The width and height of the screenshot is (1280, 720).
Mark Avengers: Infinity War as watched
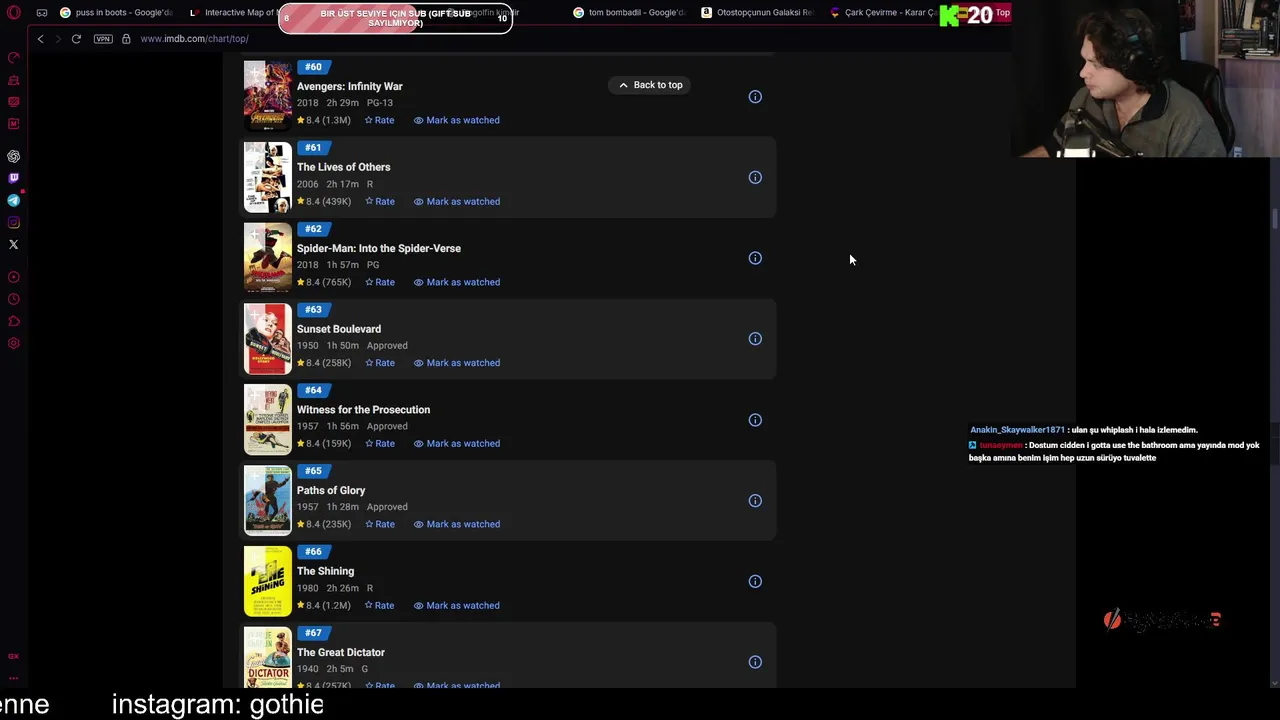[x=457, y=120]
